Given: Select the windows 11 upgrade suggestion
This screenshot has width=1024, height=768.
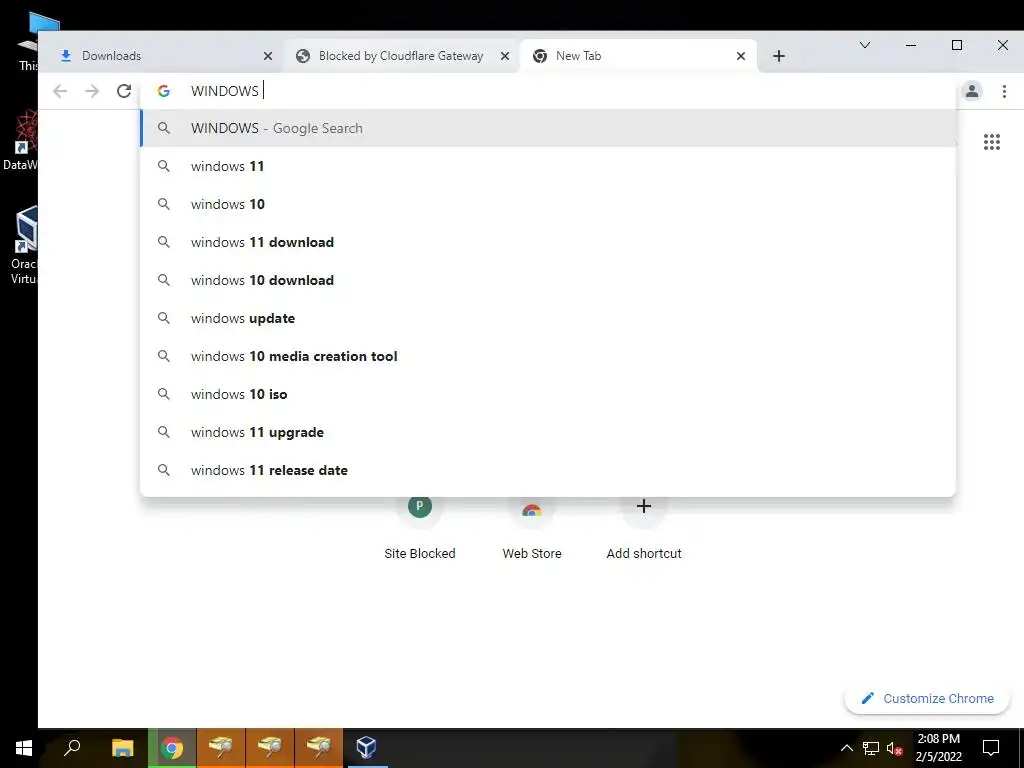Looking at the screenshot, I should [548, 432].
